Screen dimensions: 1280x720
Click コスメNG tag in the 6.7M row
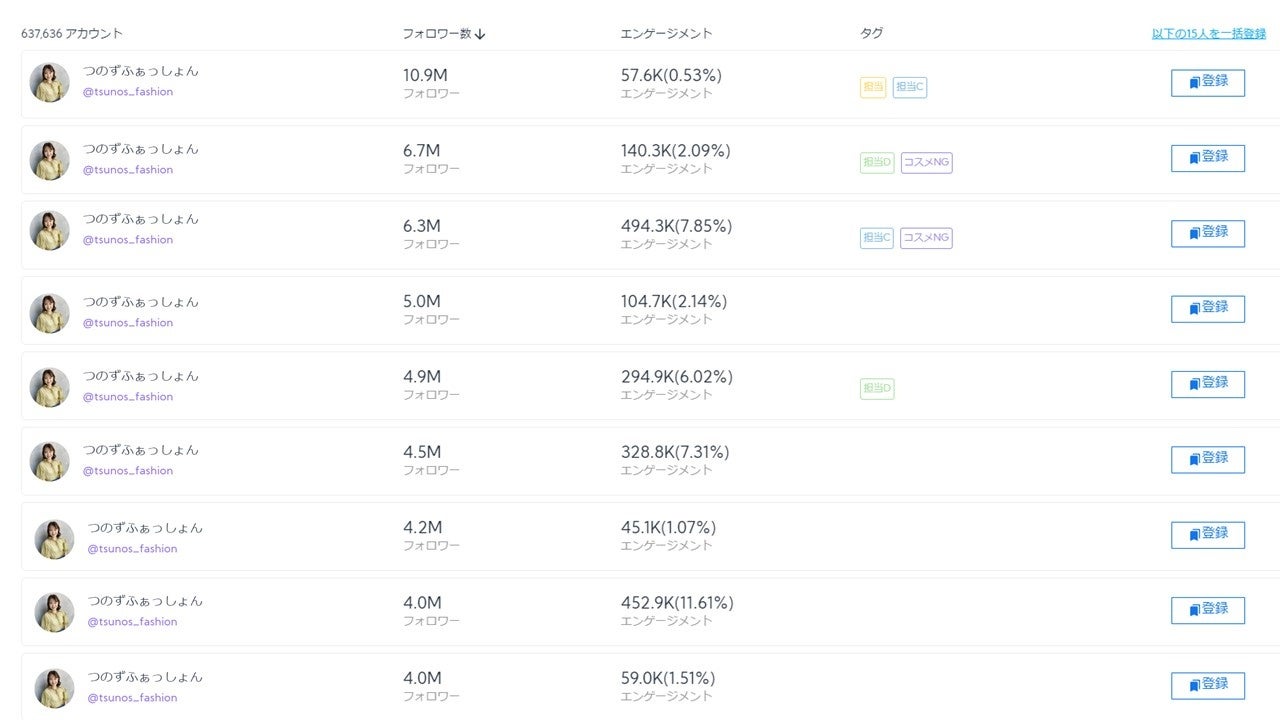coord(926,162)
